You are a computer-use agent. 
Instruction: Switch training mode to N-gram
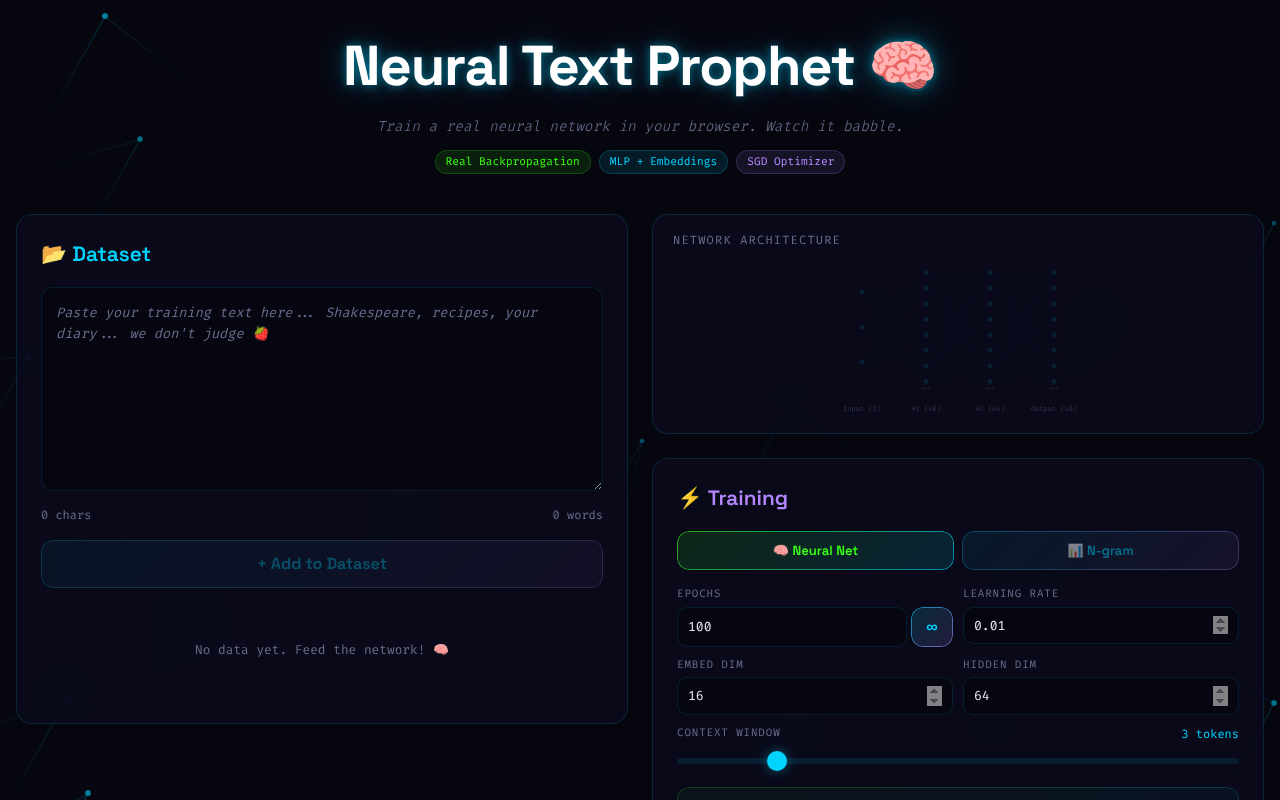click(x=1100, y=550)
